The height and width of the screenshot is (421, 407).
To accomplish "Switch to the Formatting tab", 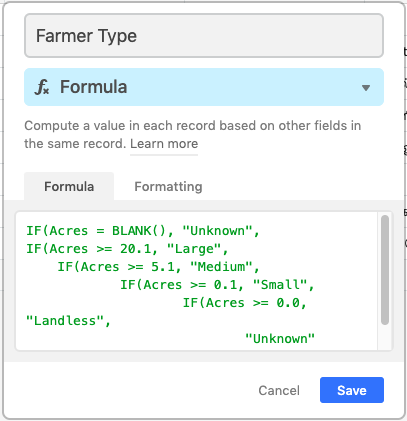I will 168,186.
